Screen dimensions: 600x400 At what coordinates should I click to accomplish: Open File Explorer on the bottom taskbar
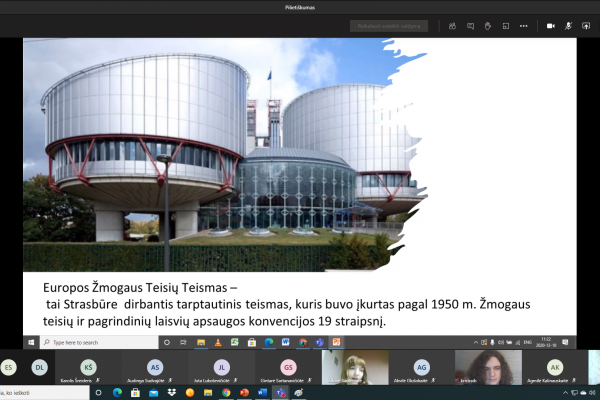click(x=208, y=393)
